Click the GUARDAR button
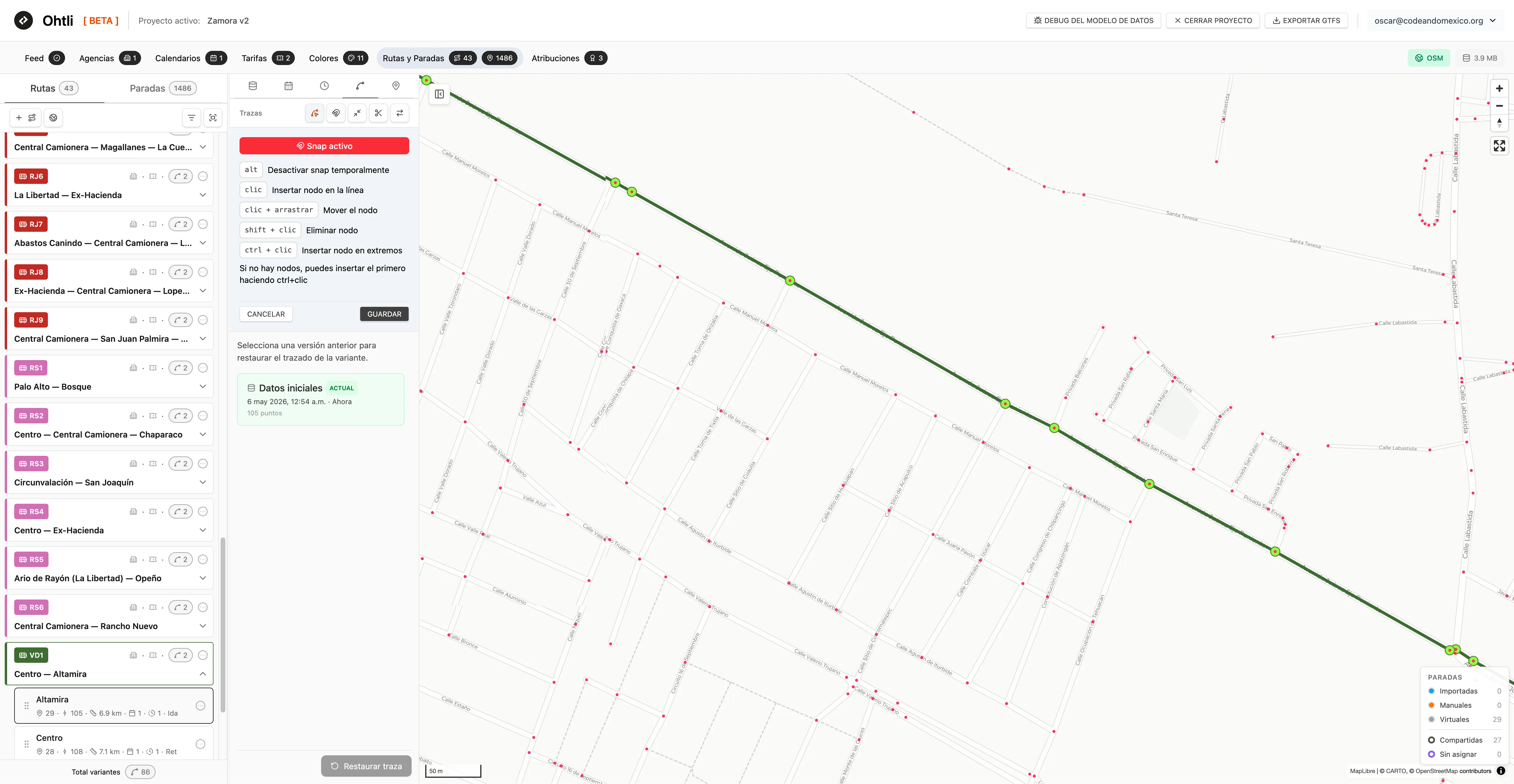 (384, 314)
